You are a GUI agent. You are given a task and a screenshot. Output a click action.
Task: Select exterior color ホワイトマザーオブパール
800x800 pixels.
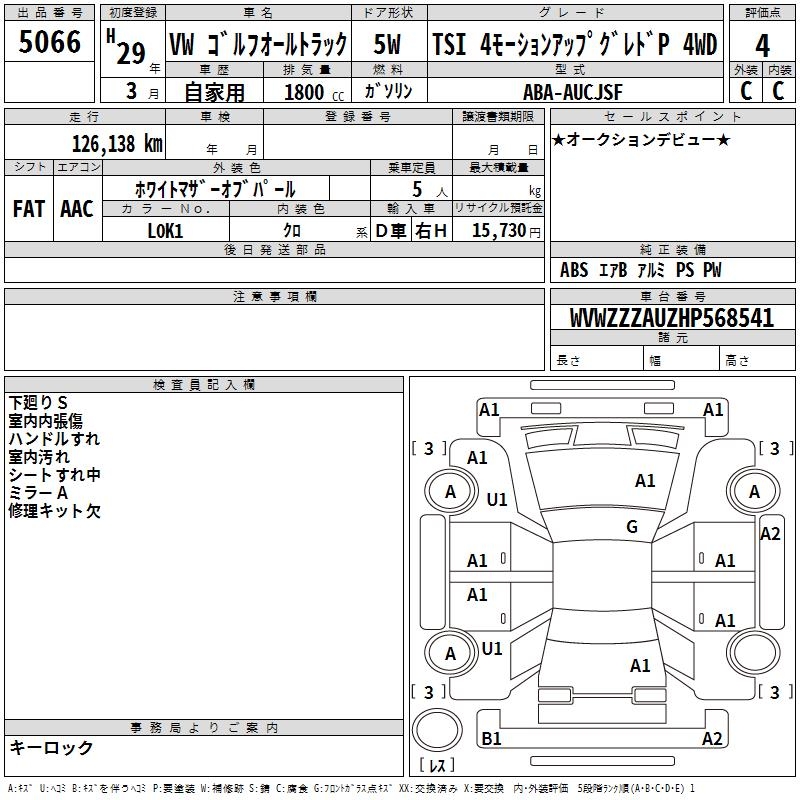[215, 189]
